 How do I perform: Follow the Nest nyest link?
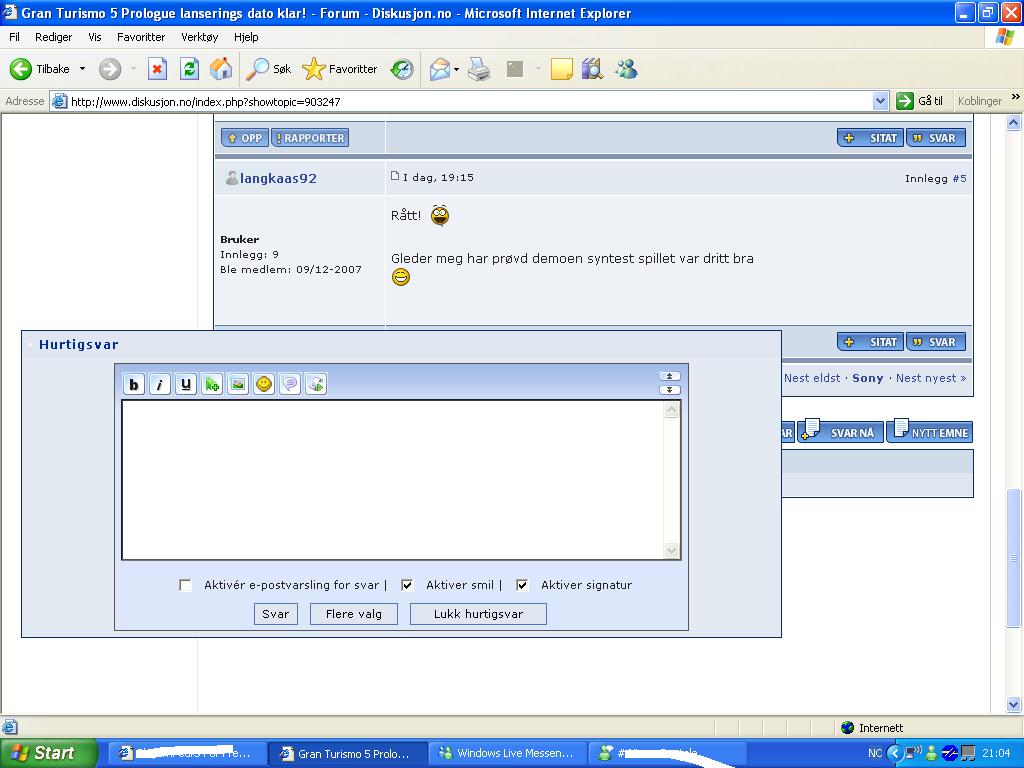931,378
